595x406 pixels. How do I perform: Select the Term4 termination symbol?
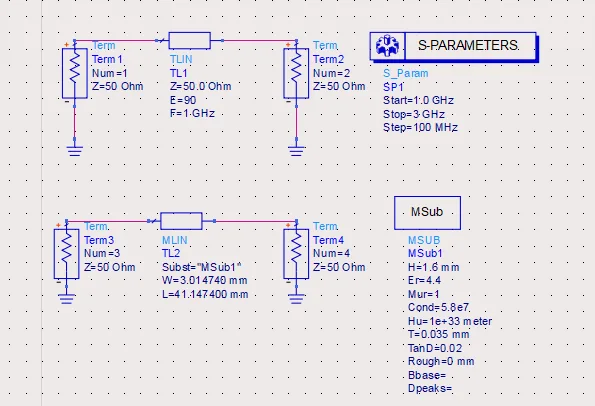coord(296,254)
